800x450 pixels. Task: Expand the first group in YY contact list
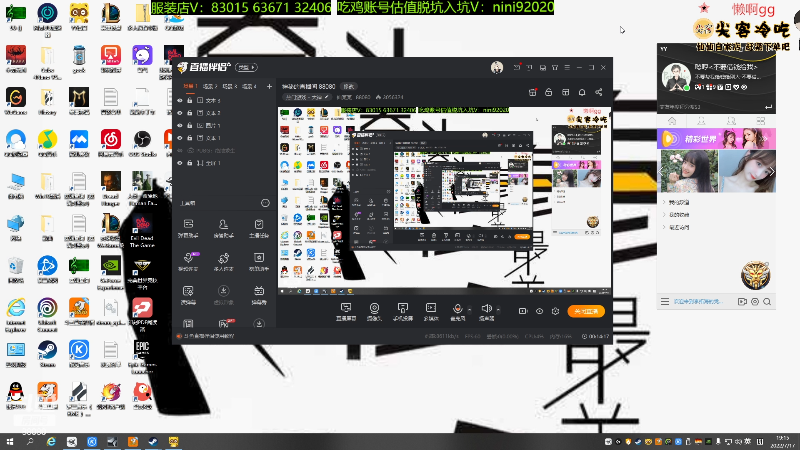point(664,202)
